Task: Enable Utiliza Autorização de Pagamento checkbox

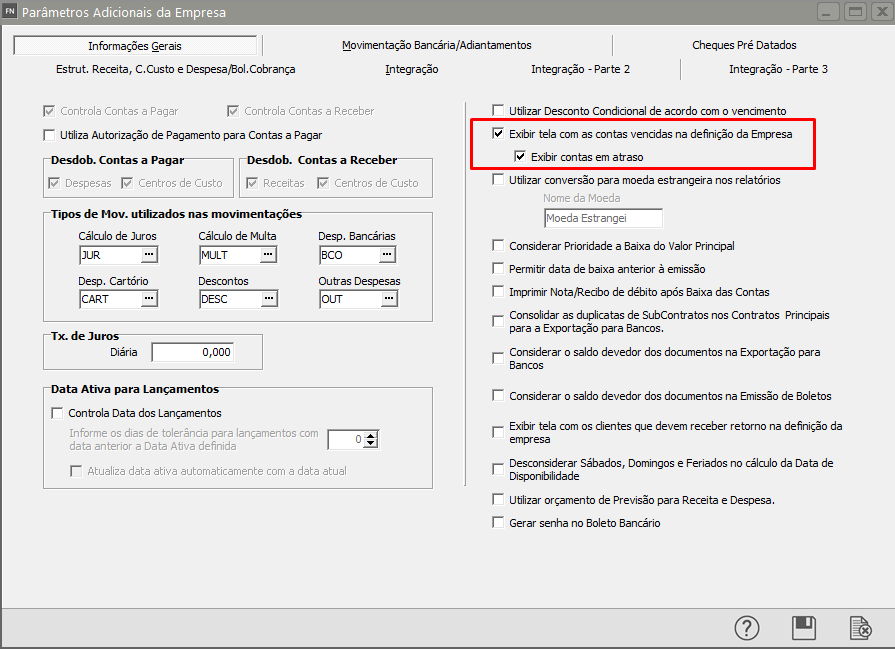Action: (50, 135)
